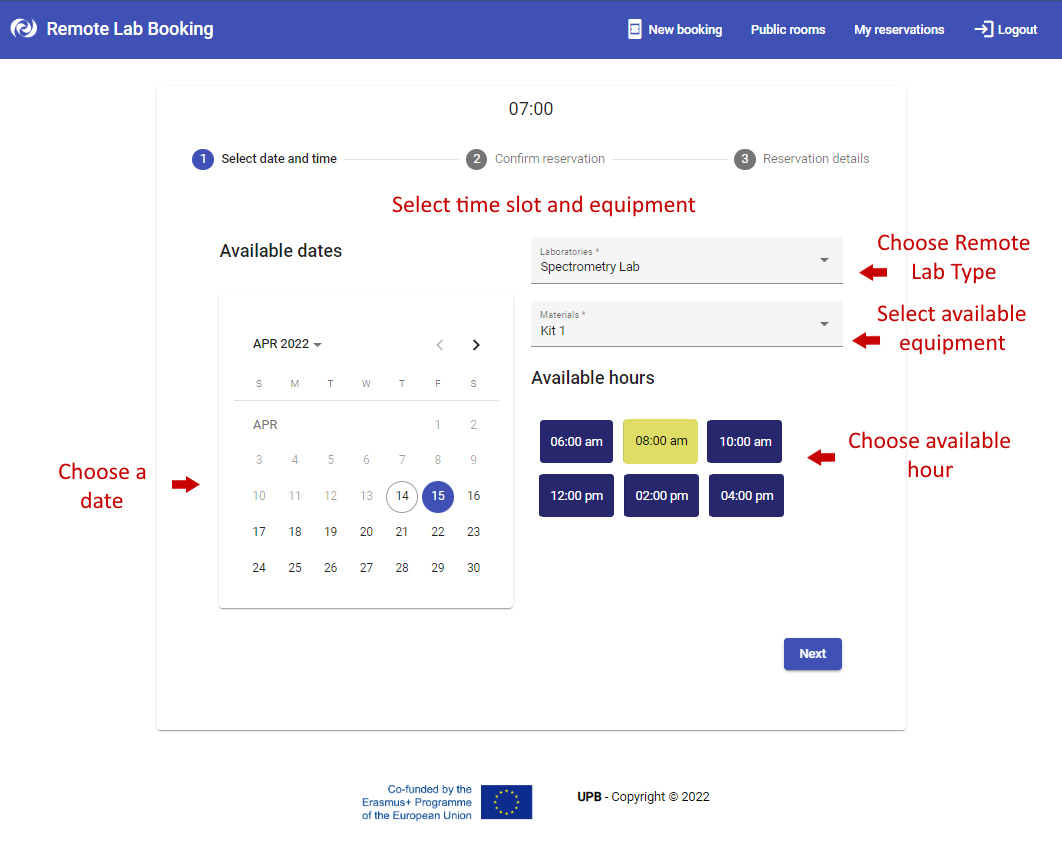Viewport: 1062px width, 852px height.
Task: Select April 15 on the calendar
Action: pyautogui.click(x=438, y=496)
